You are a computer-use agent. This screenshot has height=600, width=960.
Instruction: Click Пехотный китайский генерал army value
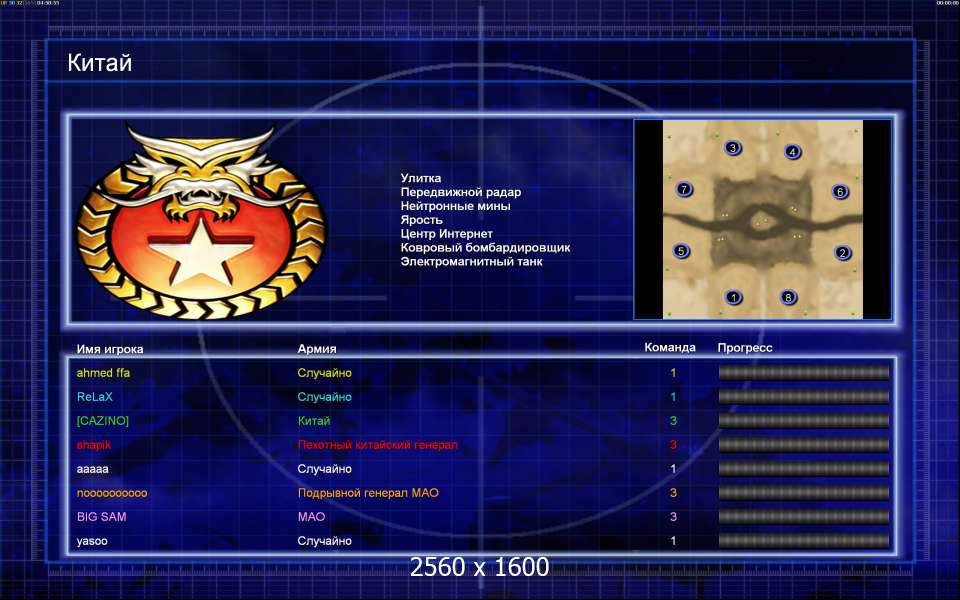[x=378, y=445]
